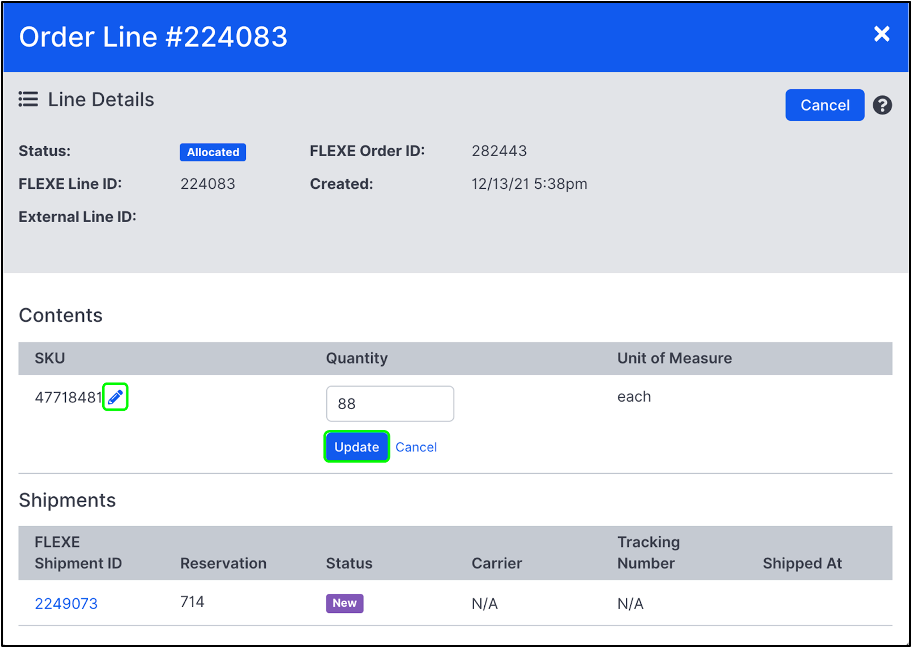Click the External Line ID label
Image resolution: width=912 pixels, height=648 pixels.
pyautogui.click(x=77, y=217)
